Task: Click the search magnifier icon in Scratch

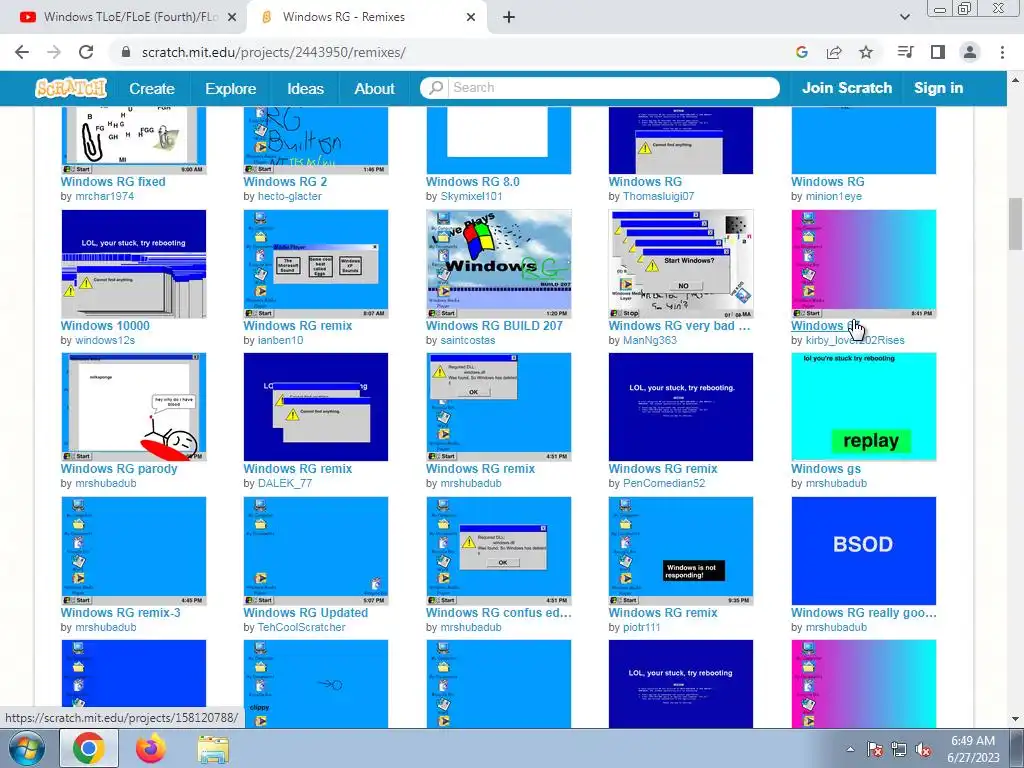Action: click(436, 88)
